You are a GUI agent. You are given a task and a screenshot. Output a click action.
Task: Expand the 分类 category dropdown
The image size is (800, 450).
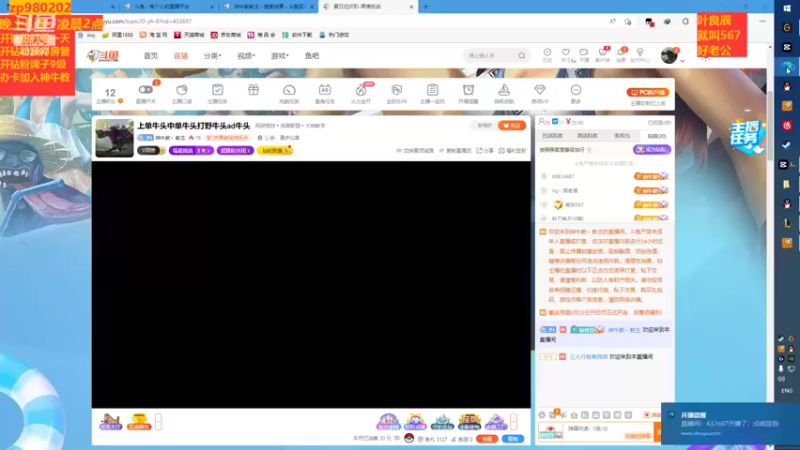click(x=212, y=56)
